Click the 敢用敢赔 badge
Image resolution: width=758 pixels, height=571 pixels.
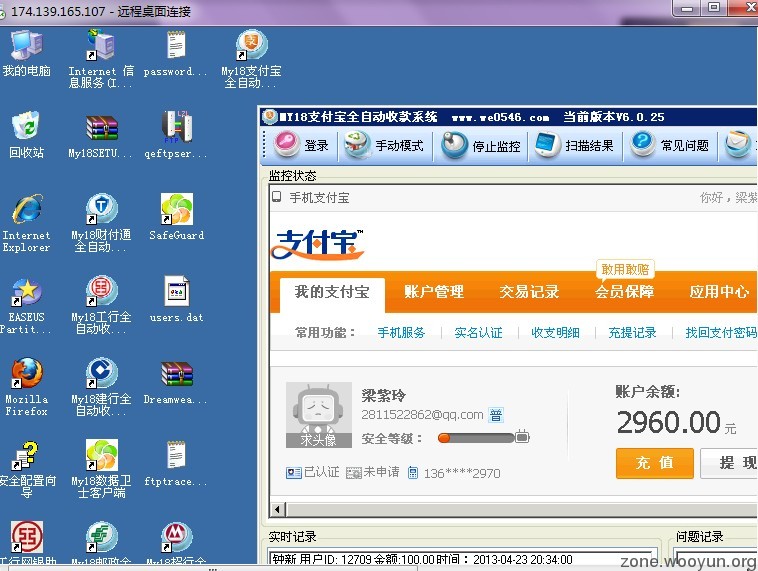click(x=625, y=270)
